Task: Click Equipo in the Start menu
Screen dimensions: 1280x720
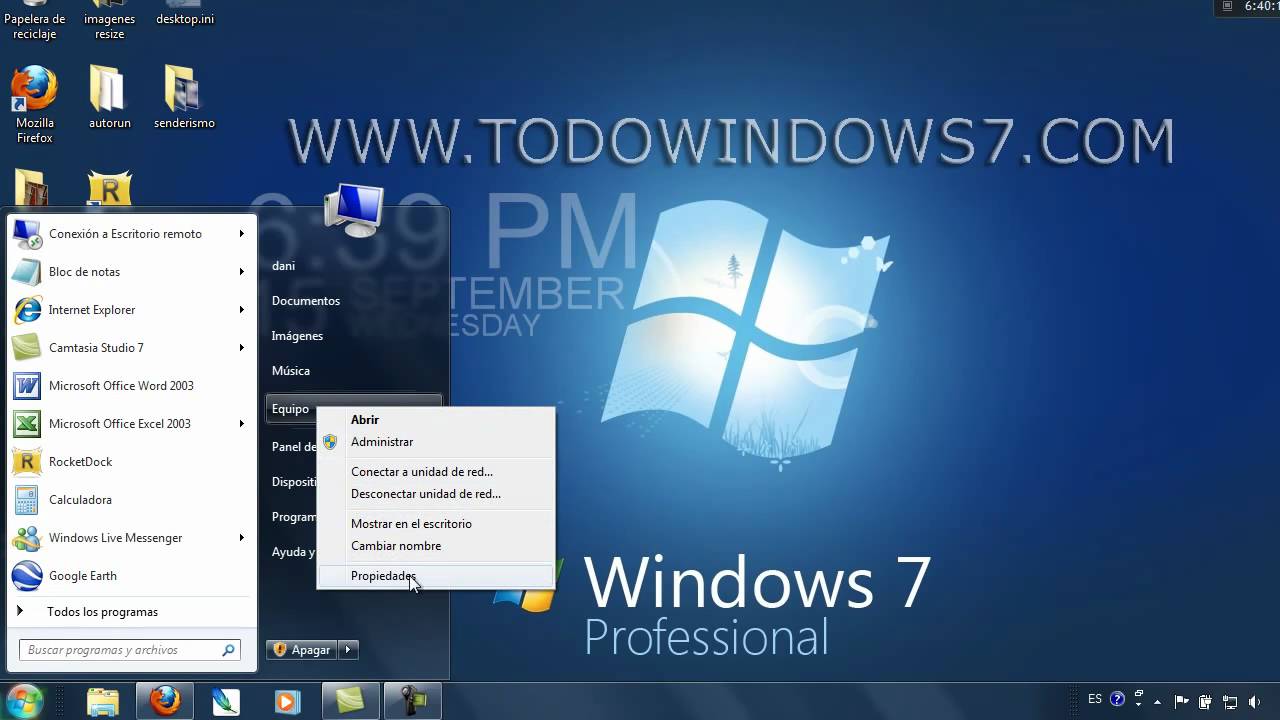Action: (291, 409)
